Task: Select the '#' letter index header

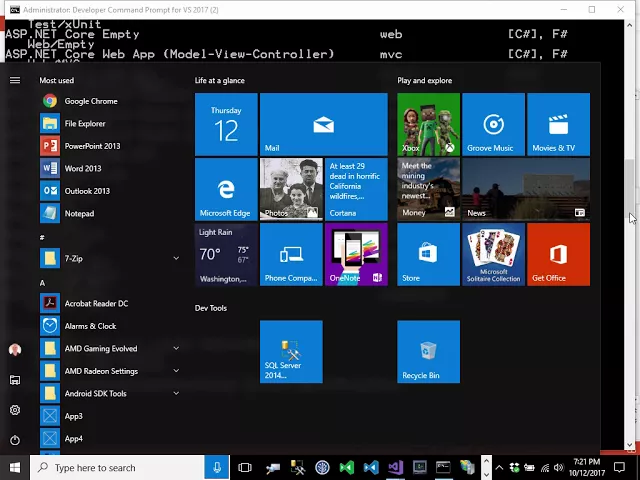Action: coord(42,237)
